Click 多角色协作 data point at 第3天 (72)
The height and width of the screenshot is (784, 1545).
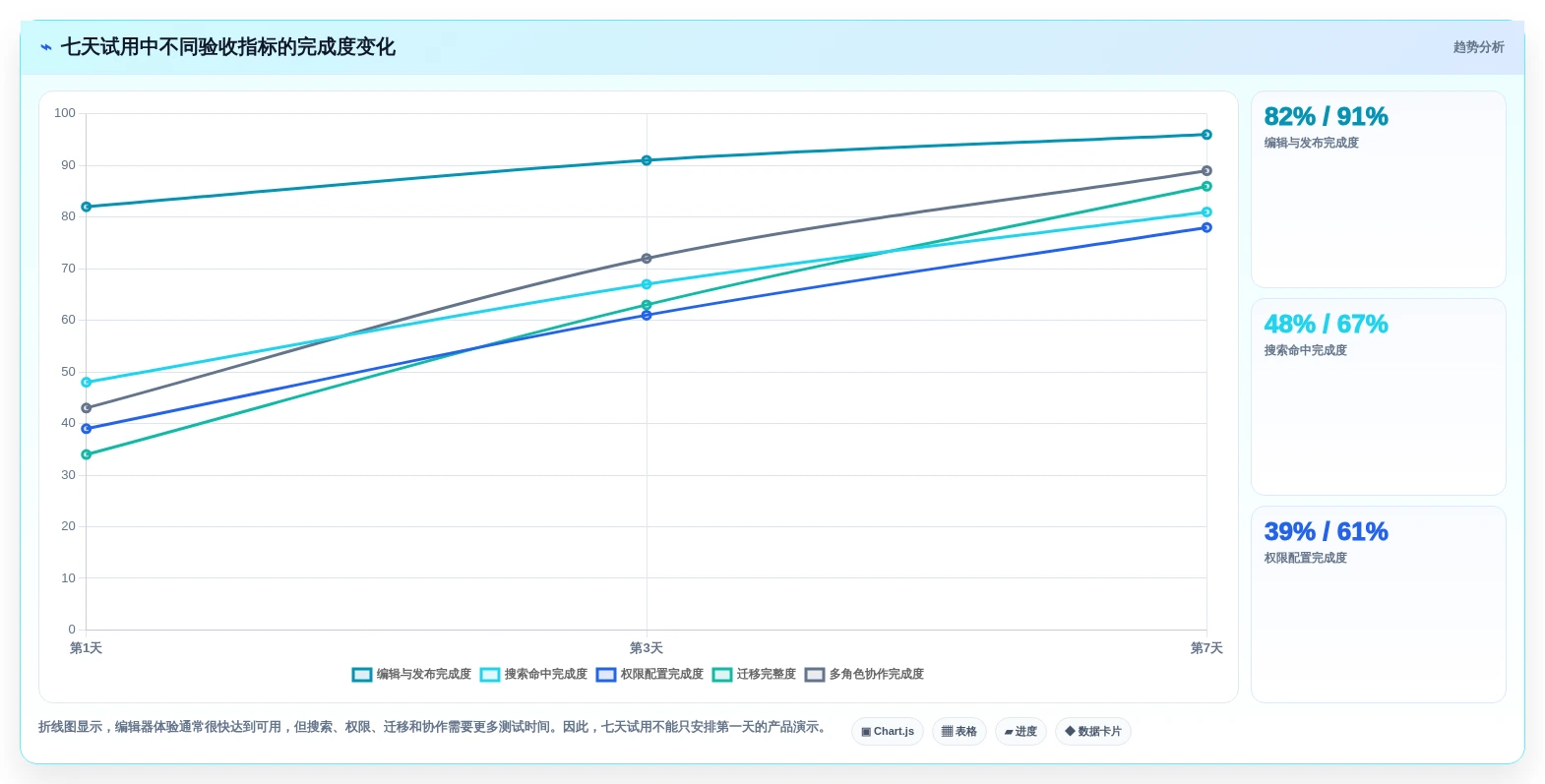click(647, 259)
